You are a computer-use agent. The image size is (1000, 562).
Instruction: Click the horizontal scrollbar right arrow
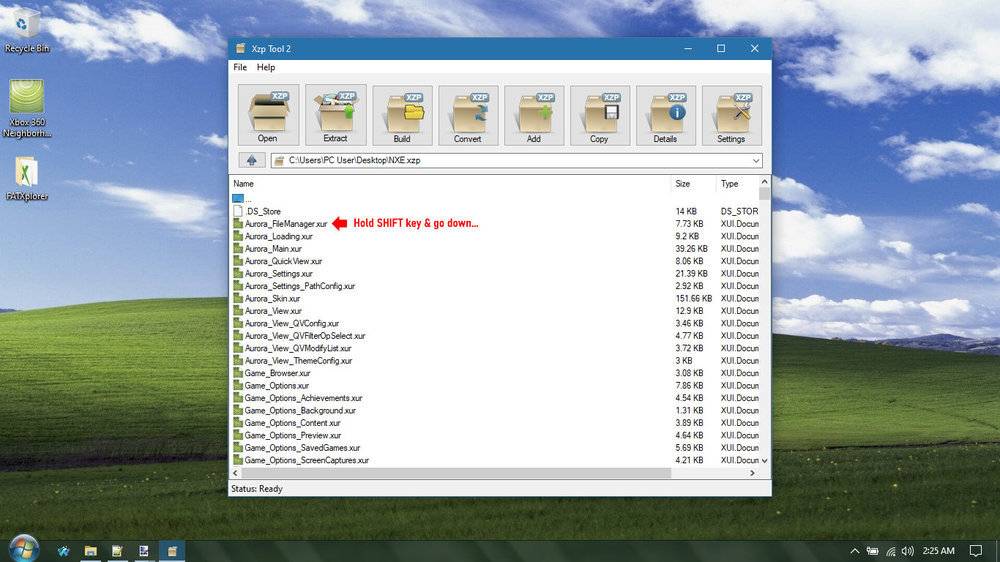click(753, 473)
